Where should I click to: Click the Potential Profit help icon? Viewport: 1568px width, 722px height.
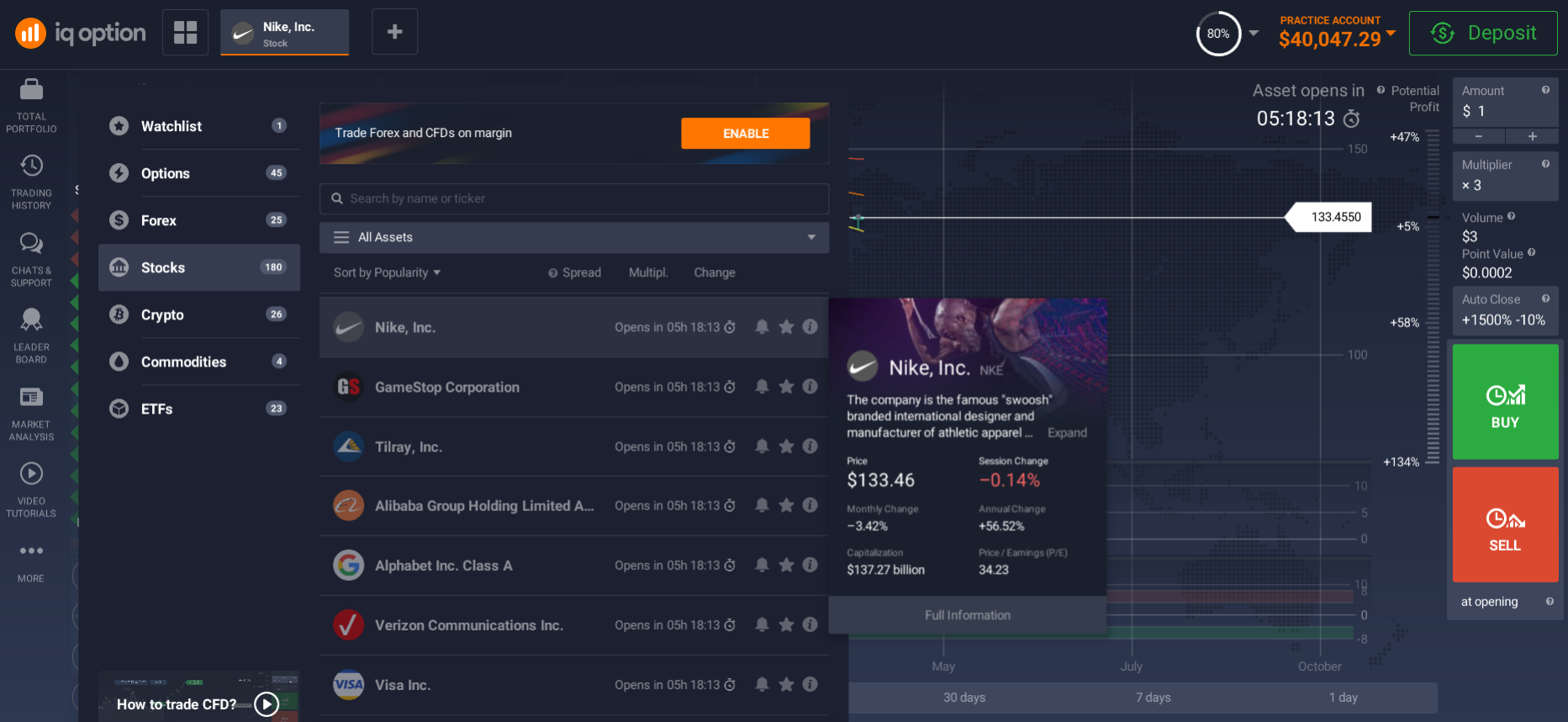tap(1381, 90)
